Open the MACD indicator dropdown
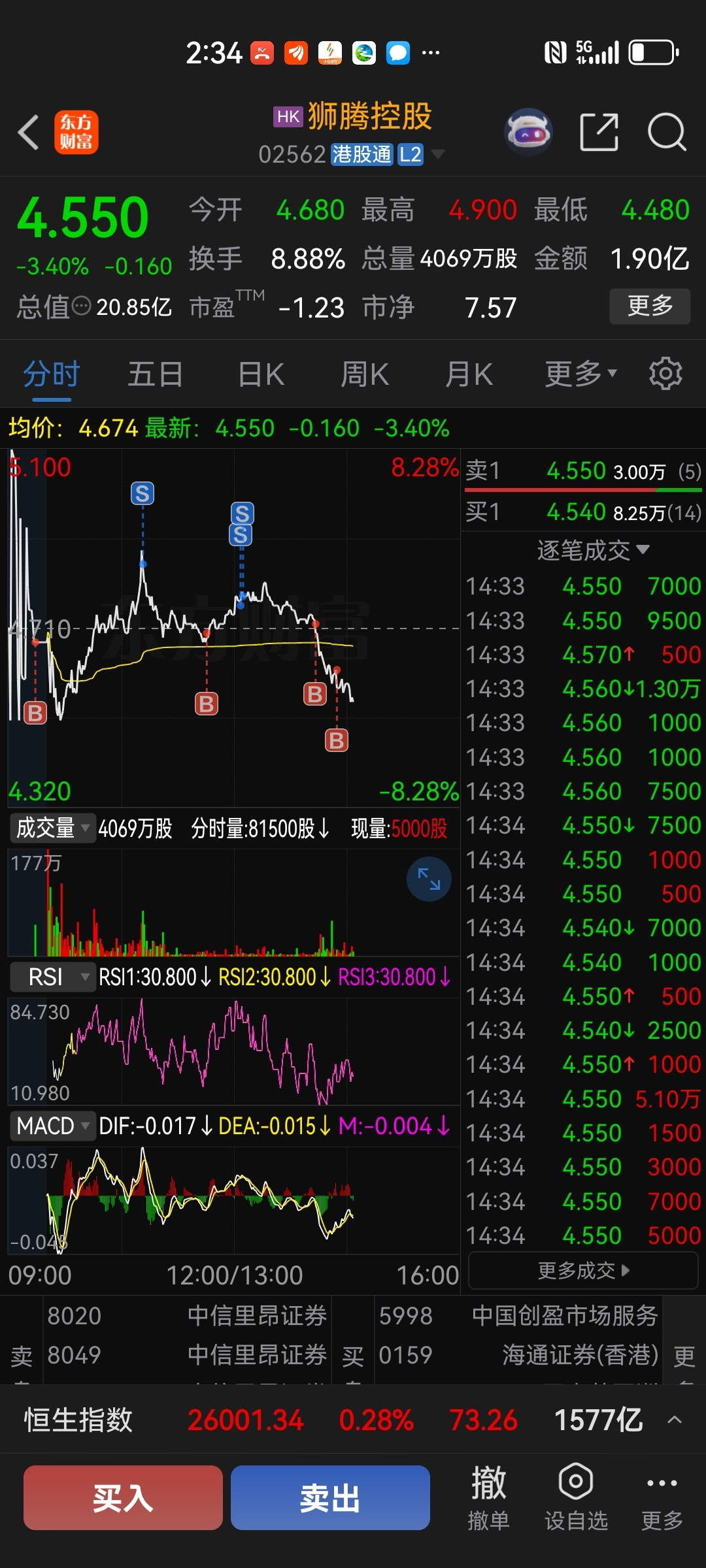This screenshot has height=1568, width=706. (52, 1126)
